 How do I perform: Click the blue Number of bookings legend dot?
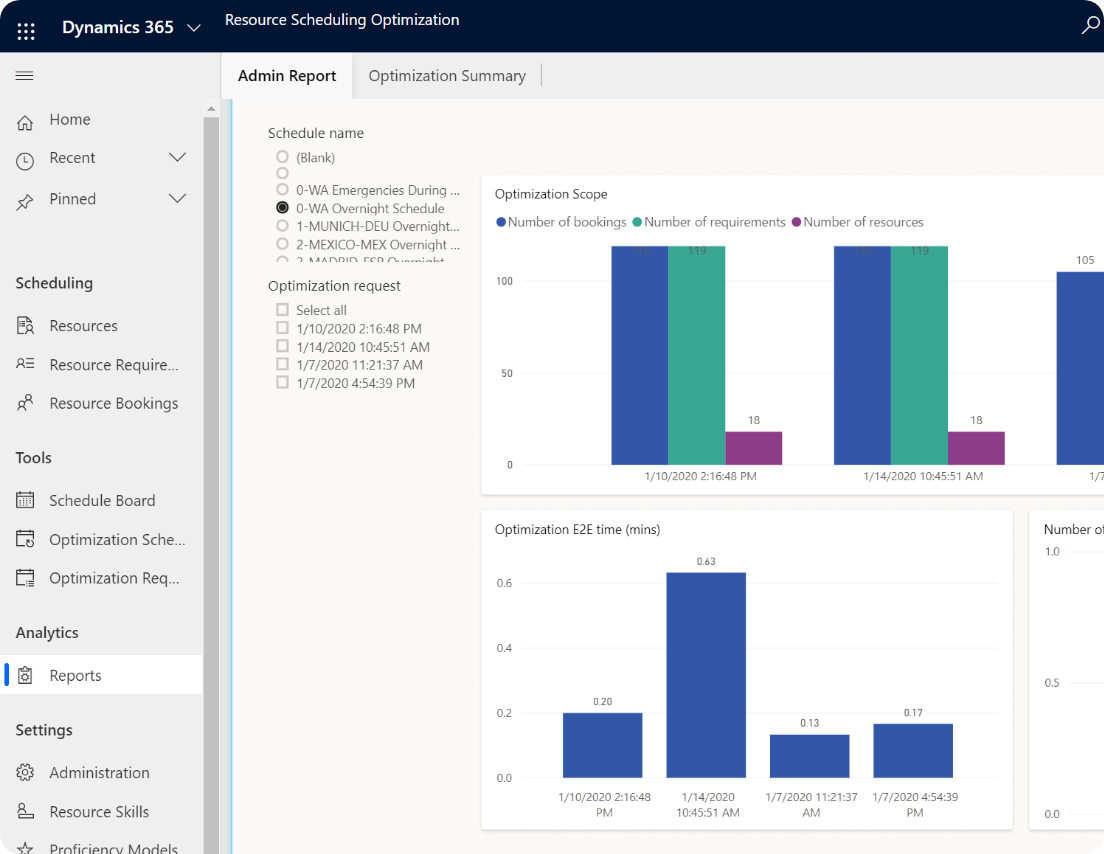(x=501, y=222)
